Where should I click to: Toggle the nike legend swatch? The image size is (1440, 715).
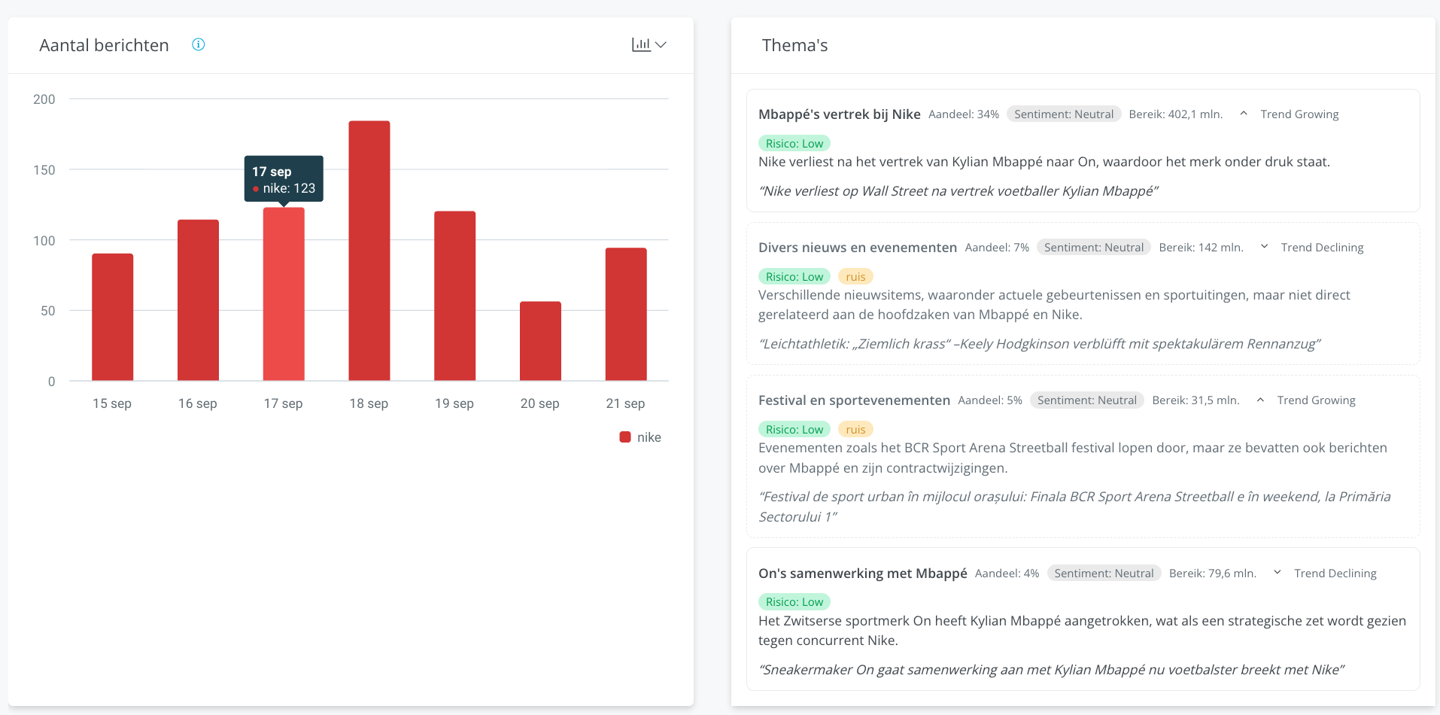coord(625,437)
